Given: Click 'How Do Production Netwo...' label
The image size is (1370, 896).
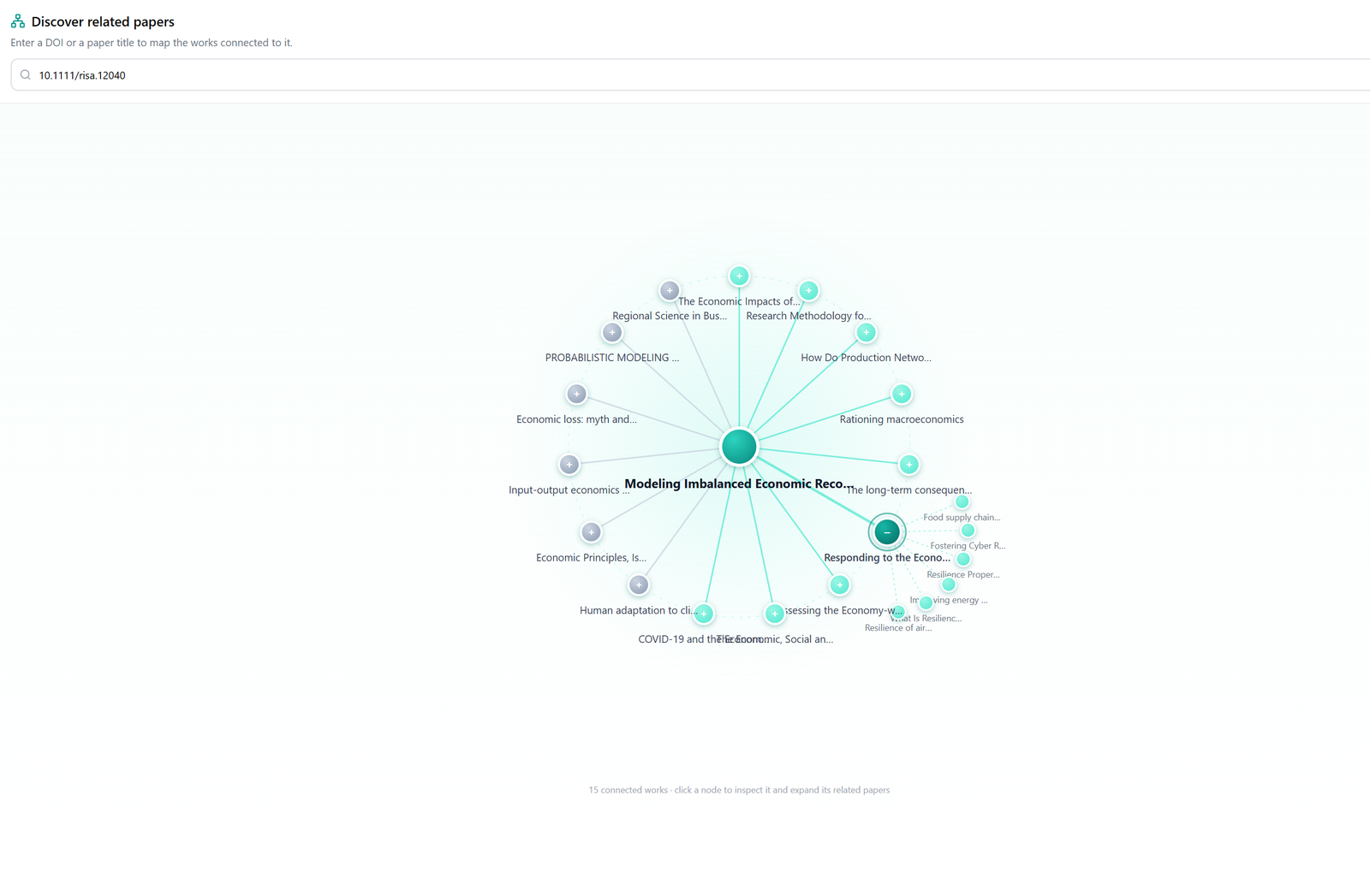Looking at the screenshot, I should (867, 358).
